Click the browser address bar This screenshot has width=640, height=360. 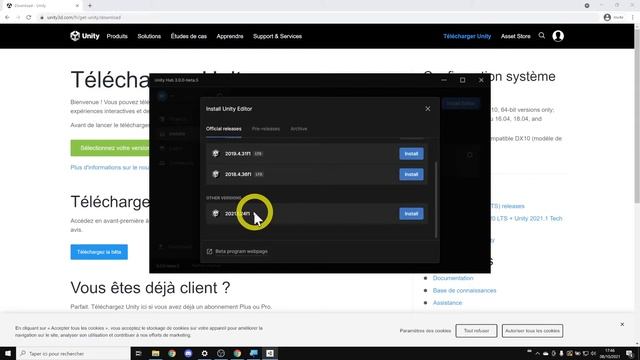coord(318,18)
